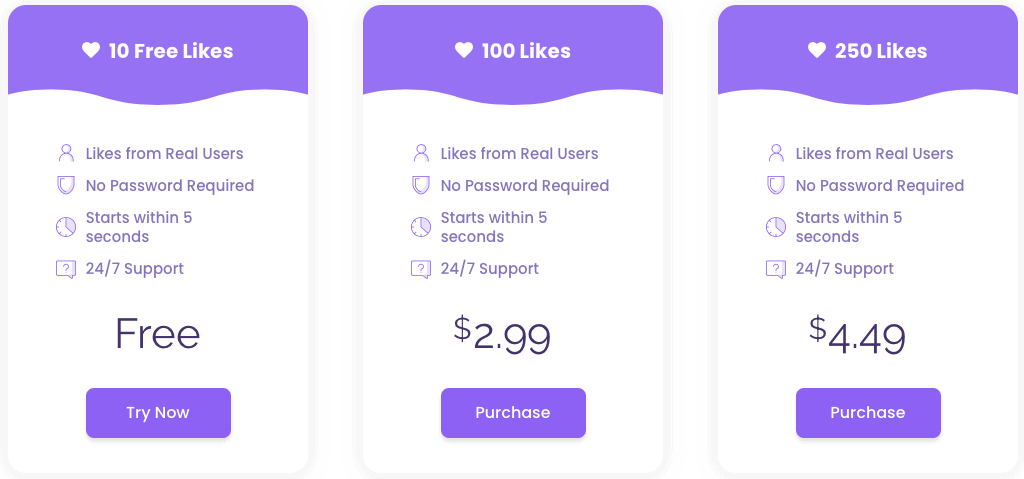Click the user icon in the 250 Likes card

(x=776, y=154)
